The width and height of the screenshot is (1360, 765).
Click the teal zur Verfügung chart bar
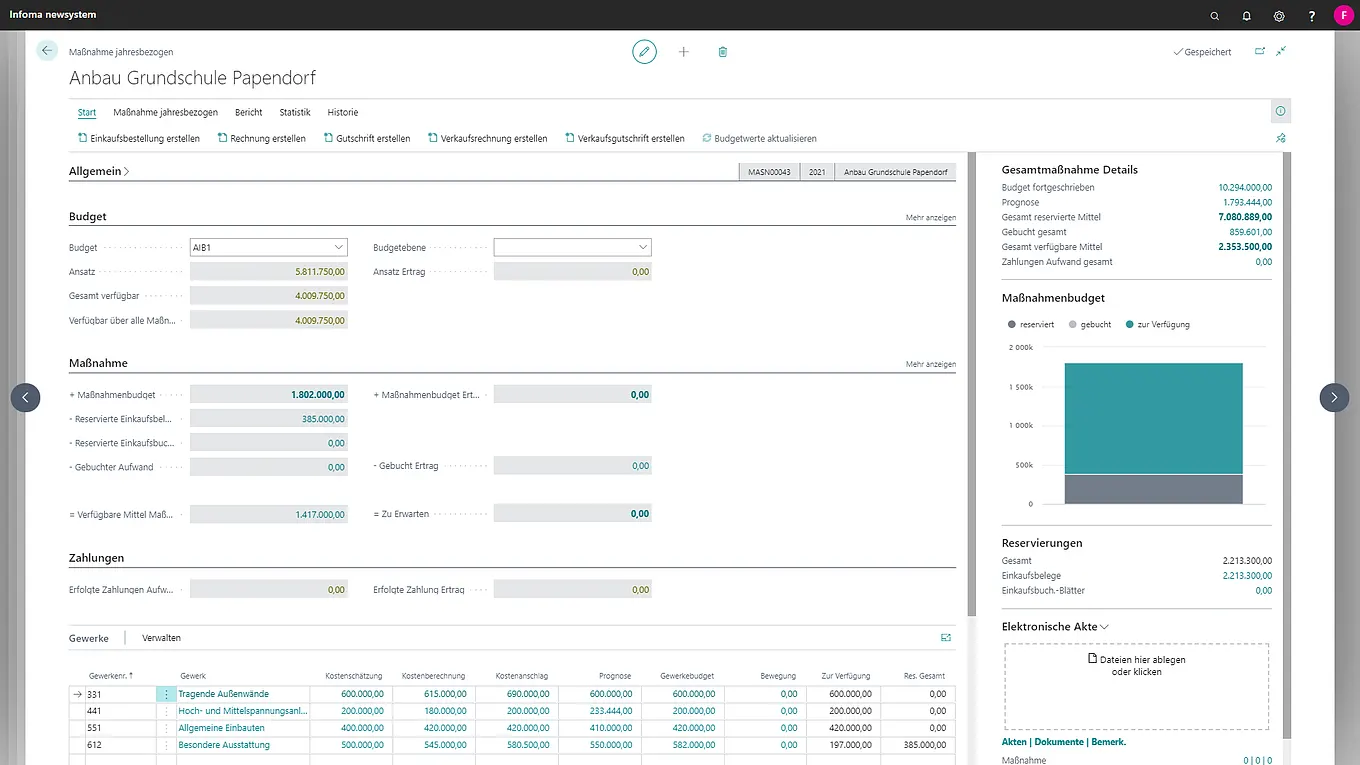tap(1153, 418)
